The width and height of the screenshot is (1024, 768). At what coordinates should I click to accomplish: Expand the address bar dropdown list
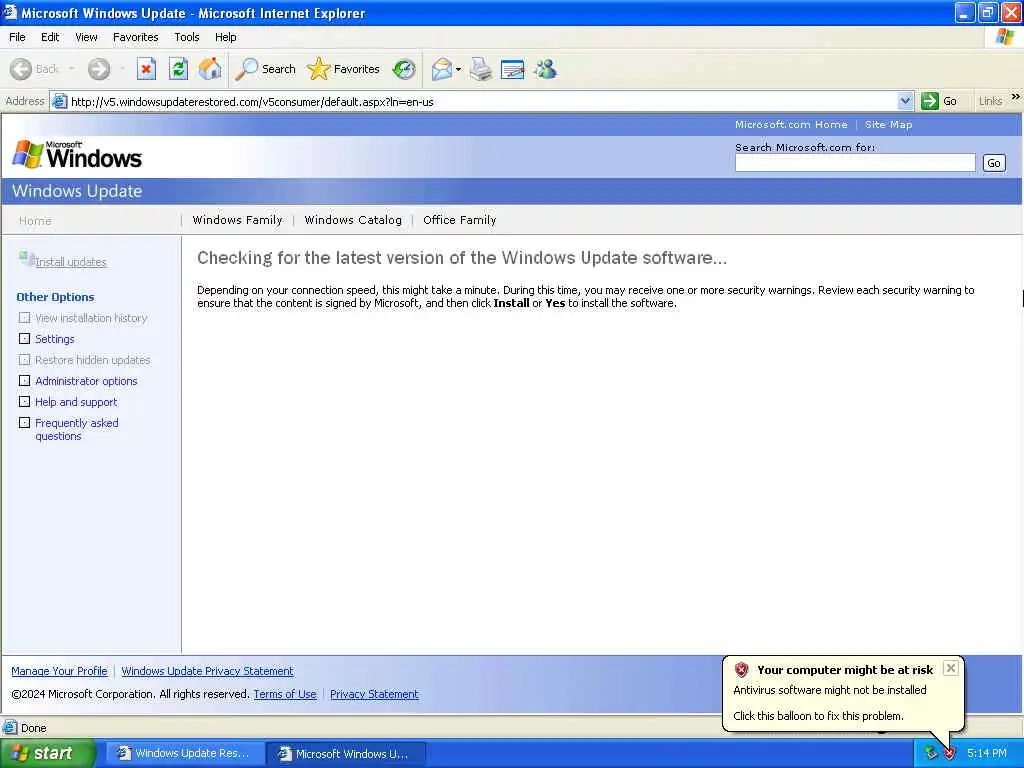tap(905, 101)
